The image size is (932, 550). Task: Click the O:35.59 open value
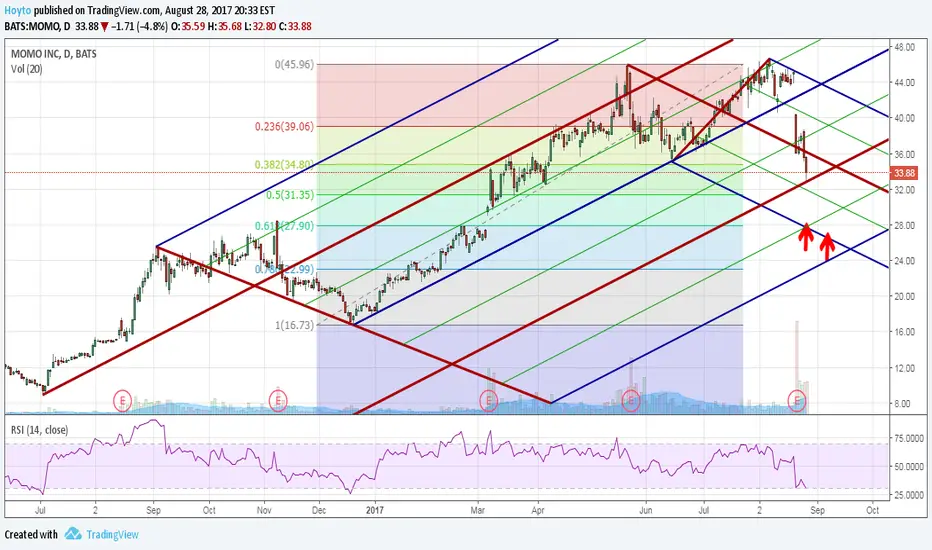point(187,26)
